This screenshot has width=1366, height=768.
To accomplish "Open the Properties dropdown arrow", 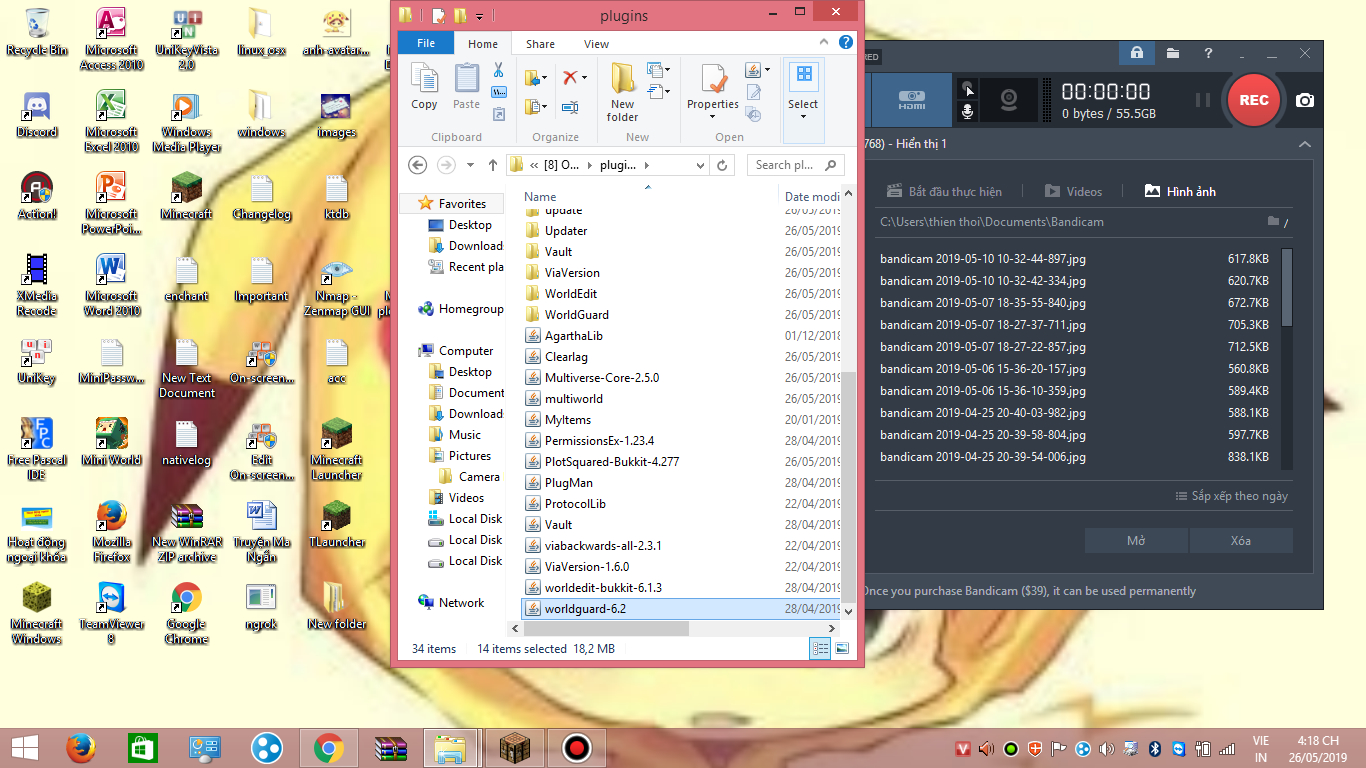I will [712, 117].
